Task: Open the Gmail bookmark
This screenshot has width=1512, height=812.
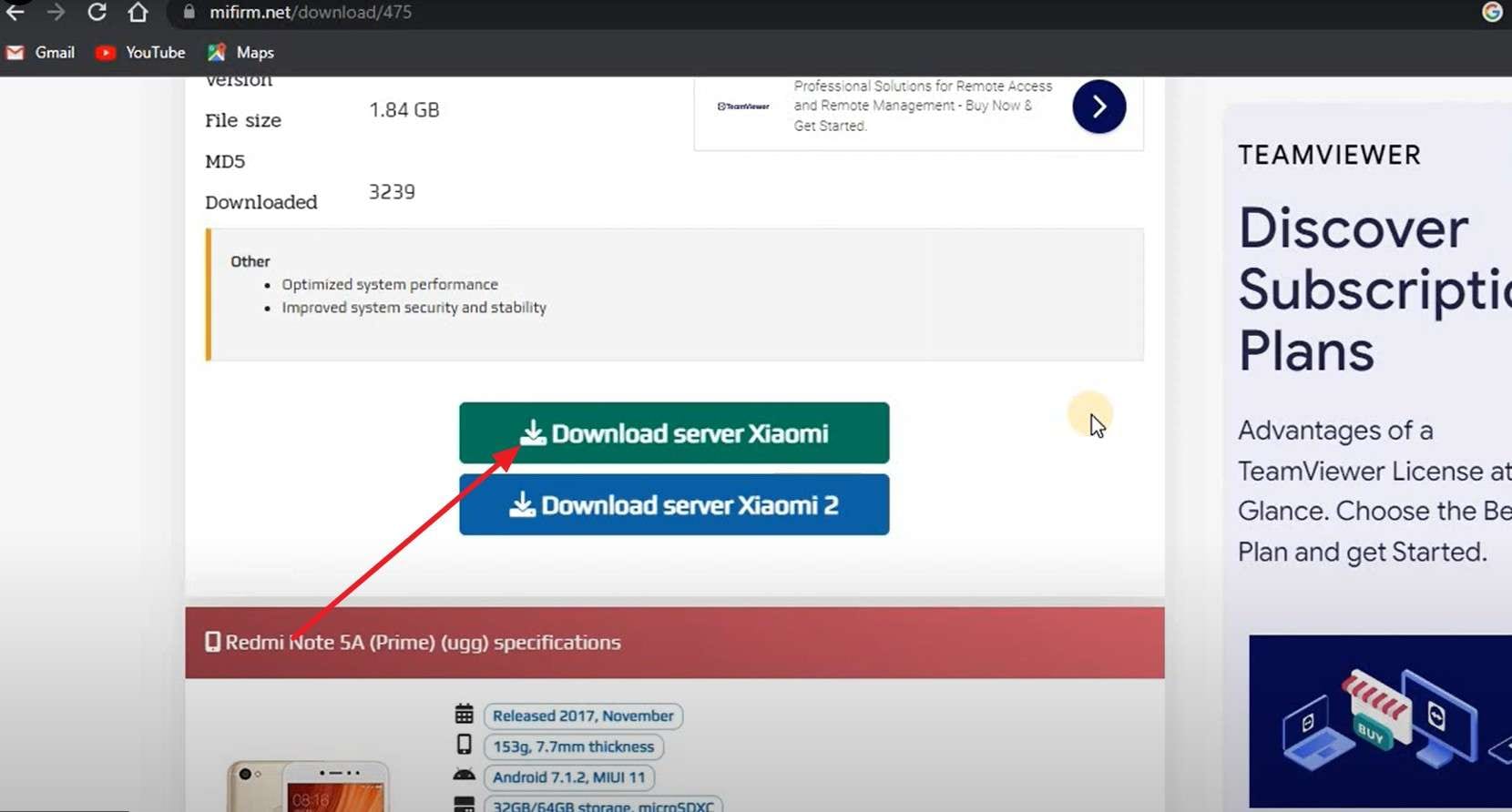Action: tap(41, 53)
